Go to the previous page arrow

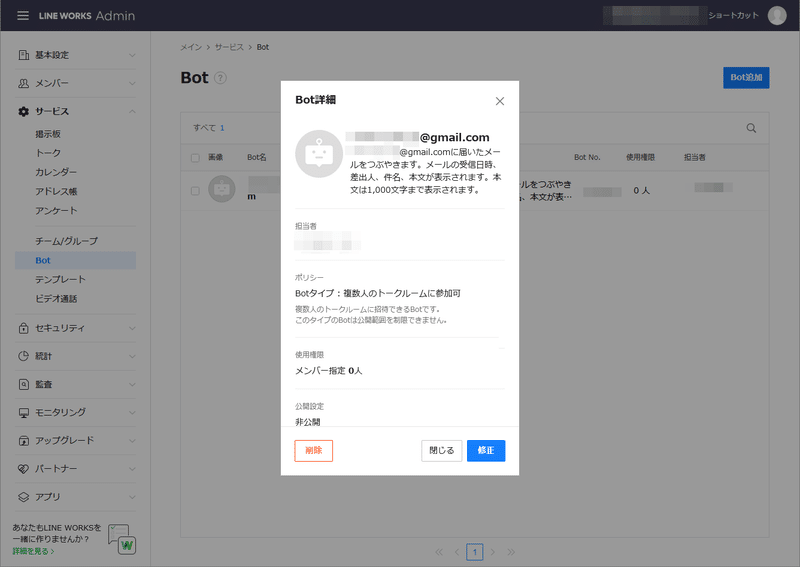point(457,552)
